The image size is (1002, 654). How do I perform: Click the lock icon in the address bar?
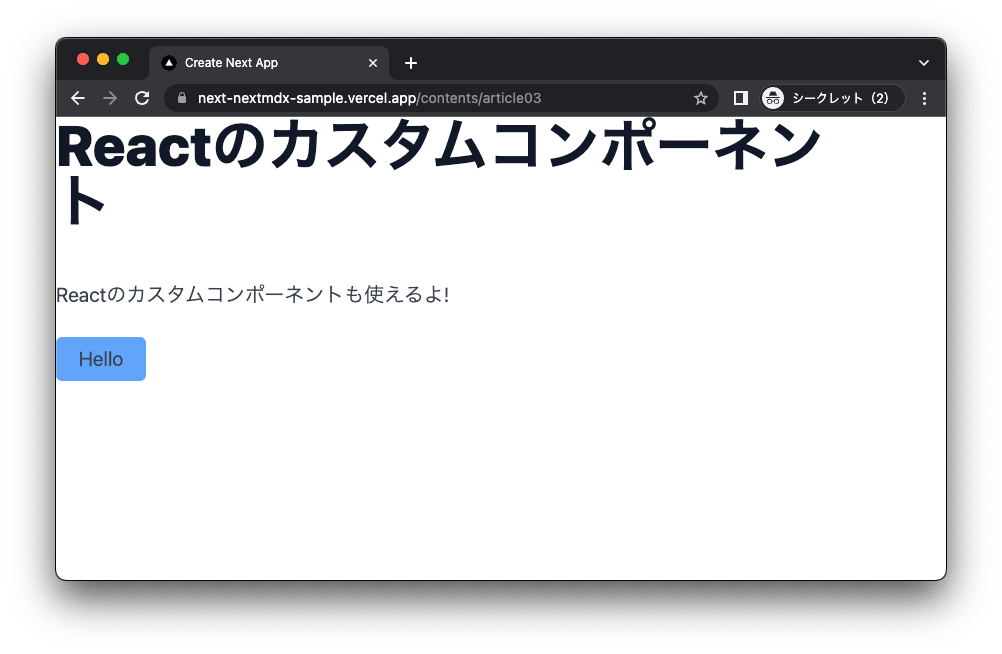point(182,98)
